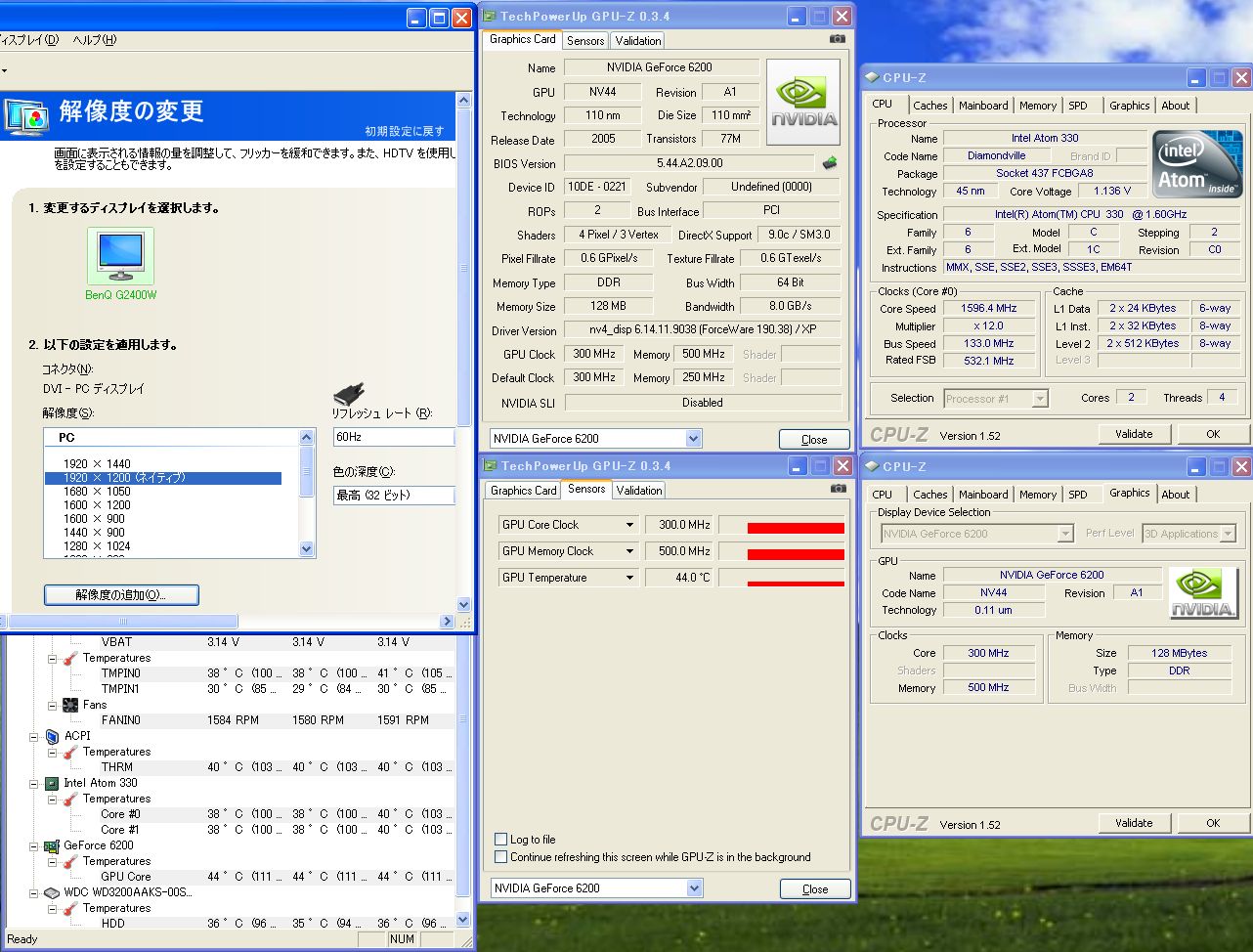Click the title bar icon of CPU-Z CPU tab window
The height and width of the screenshot is (952, 1253).
873,77
